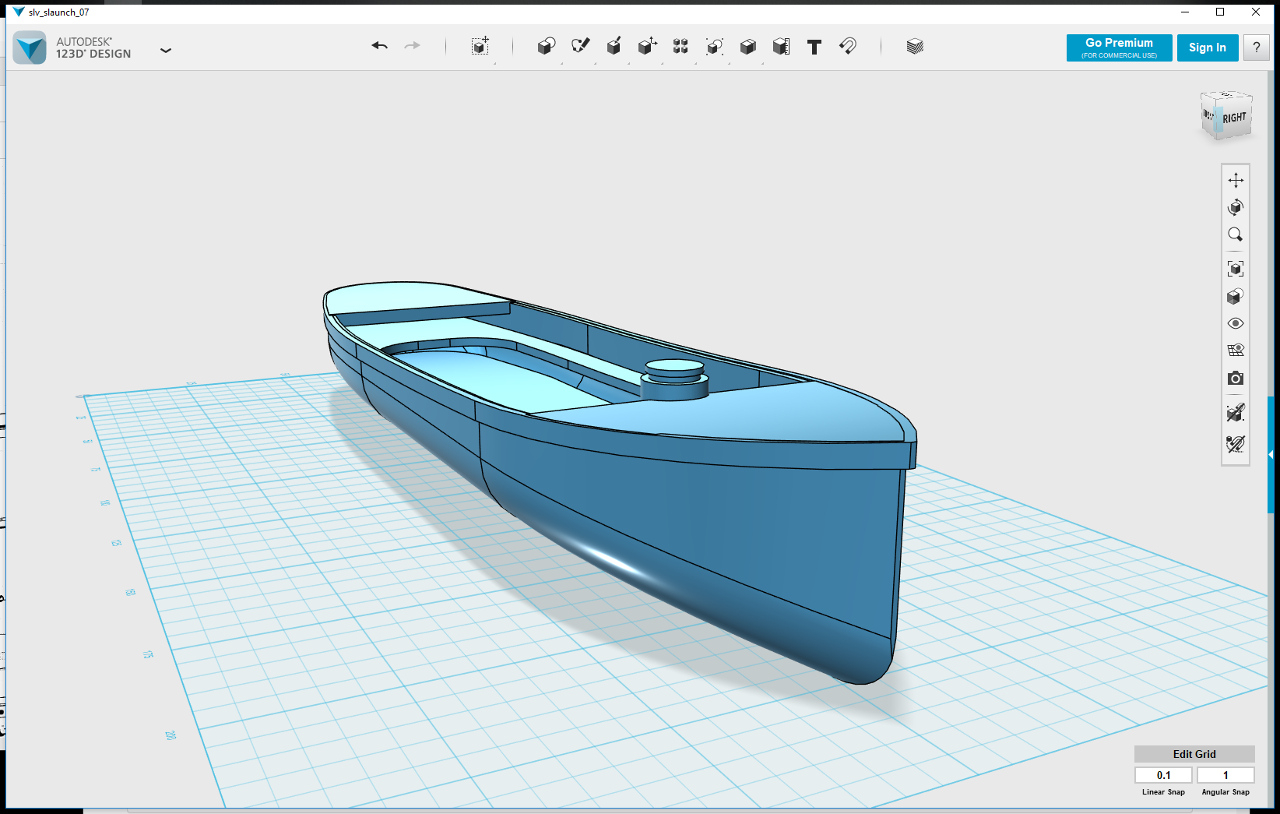Select the cylindrical post on the boat deck

click(675, 379)
